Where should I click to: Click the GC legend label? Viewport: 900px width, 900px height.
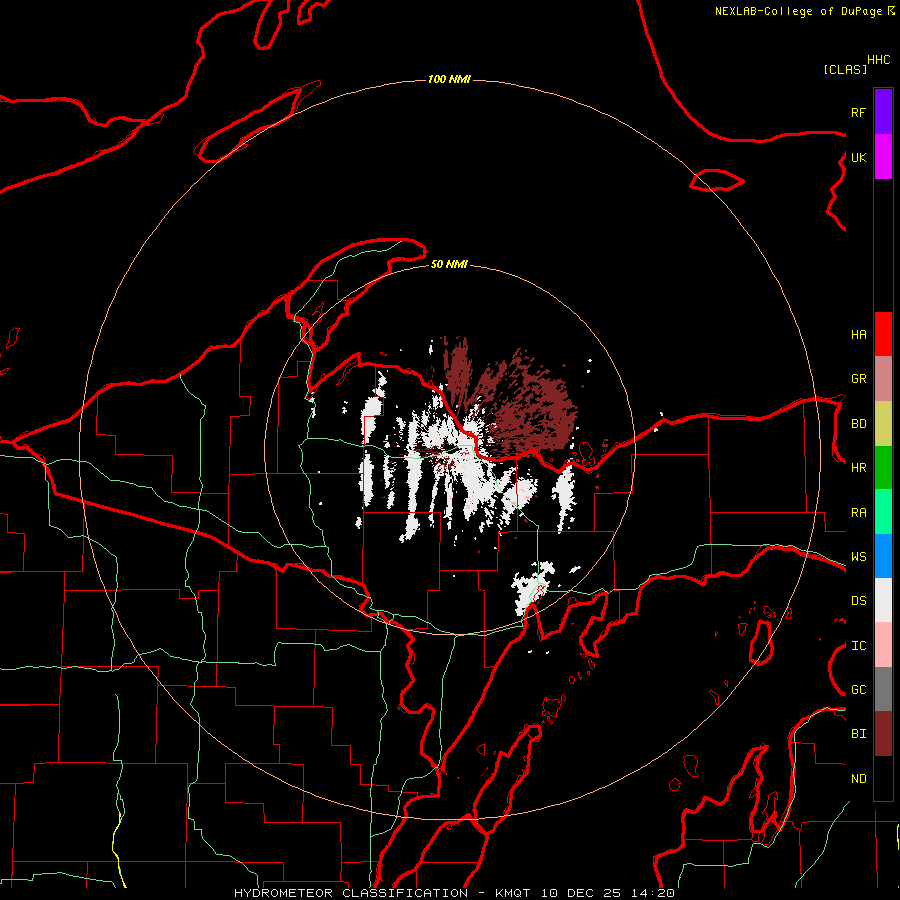point(858,690)
